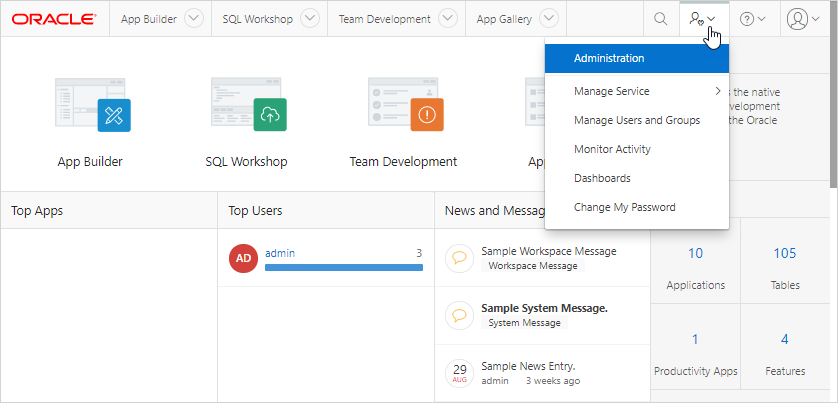Viewport: 838px width, 403px height.
Task: Click the System Message tag
Action: (x=524, y=323)
